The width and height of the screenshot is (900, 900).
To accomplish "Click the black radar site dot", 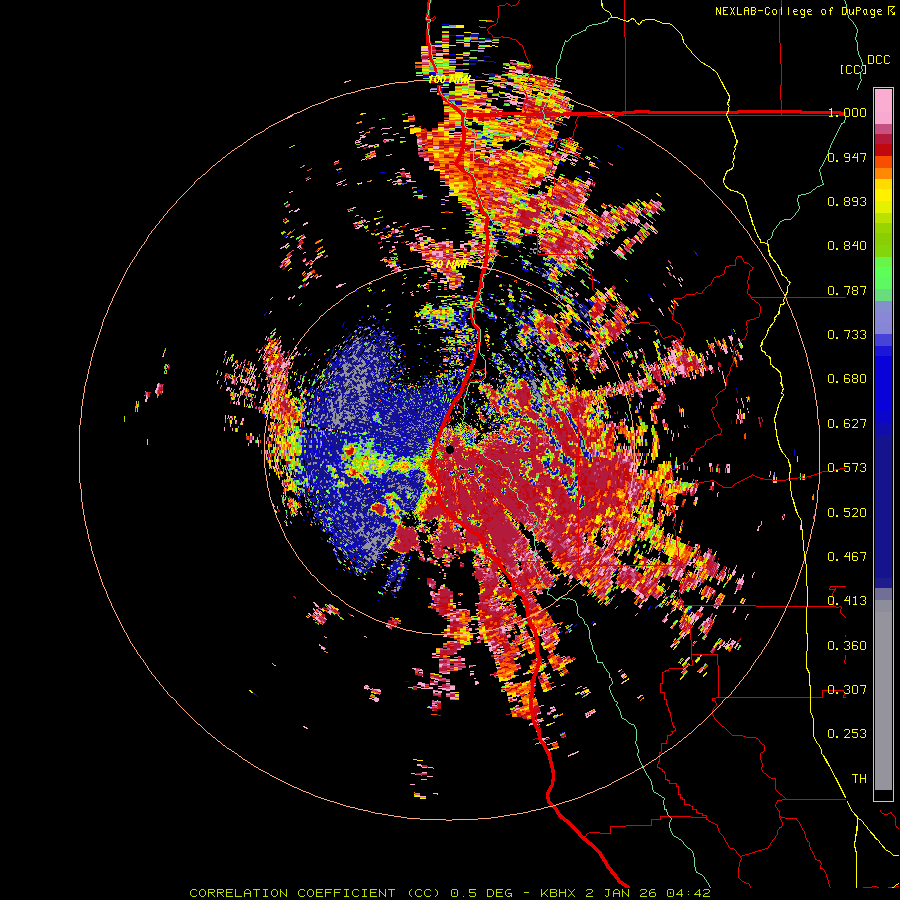I will (x=450, y=449).
